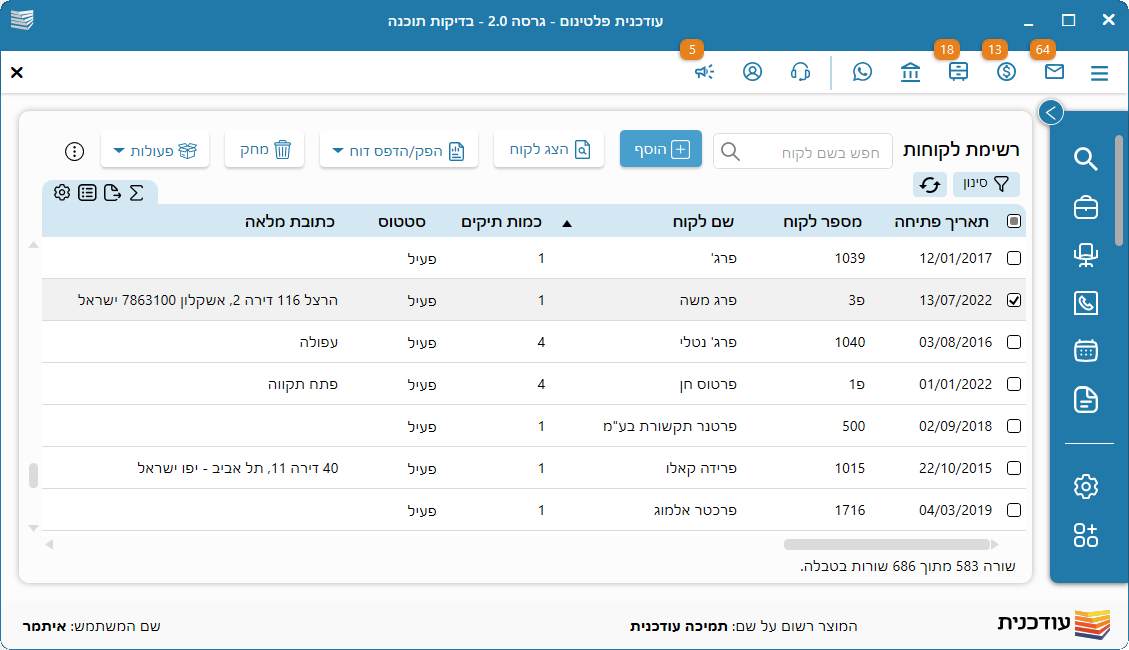Collapse the sidebar with the chevron arrow
1129x650 pixels.
(1050, 112)
